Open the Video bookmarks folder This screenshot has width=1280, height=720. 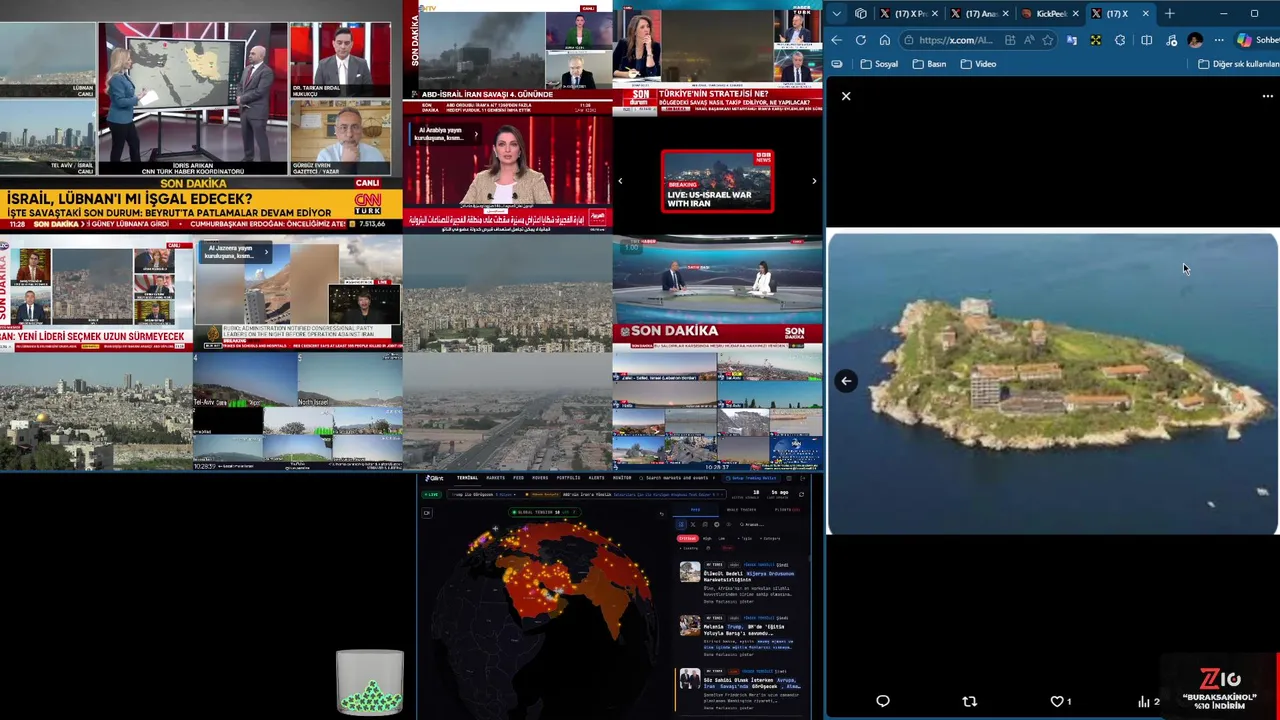[x=978, y=64]
